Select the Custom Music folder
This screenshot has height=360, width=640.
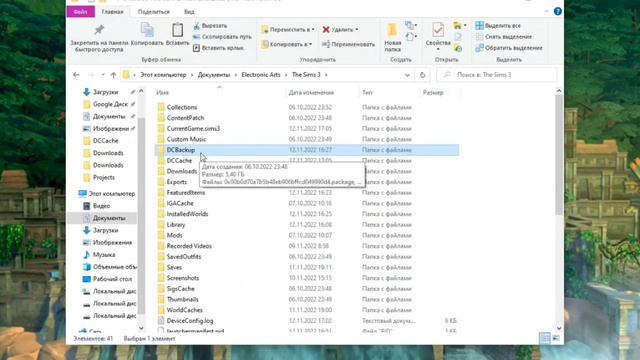click(x=186, y=139)
